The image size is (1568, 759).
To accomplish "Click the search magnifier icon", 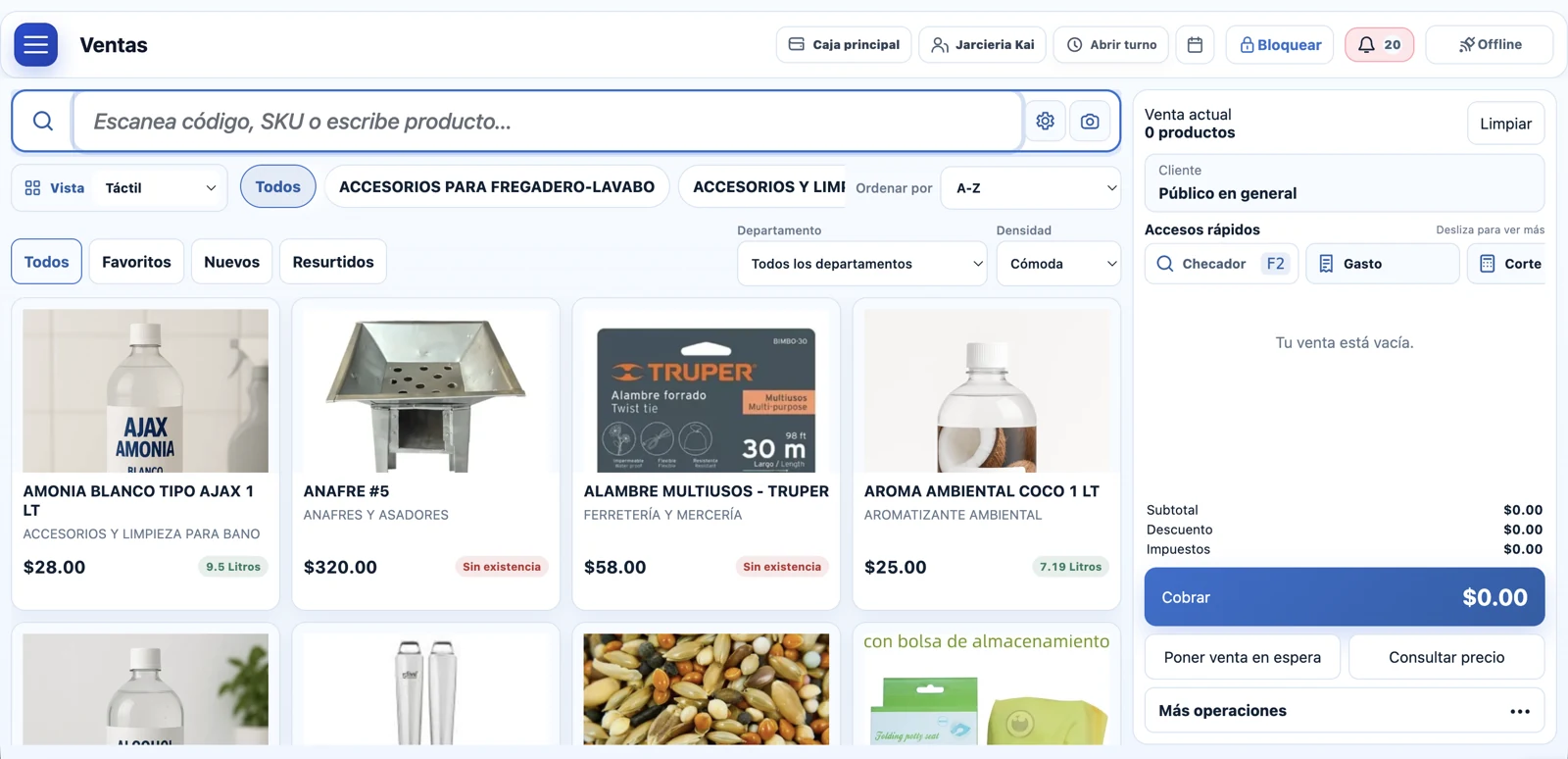I will (43, 122).
